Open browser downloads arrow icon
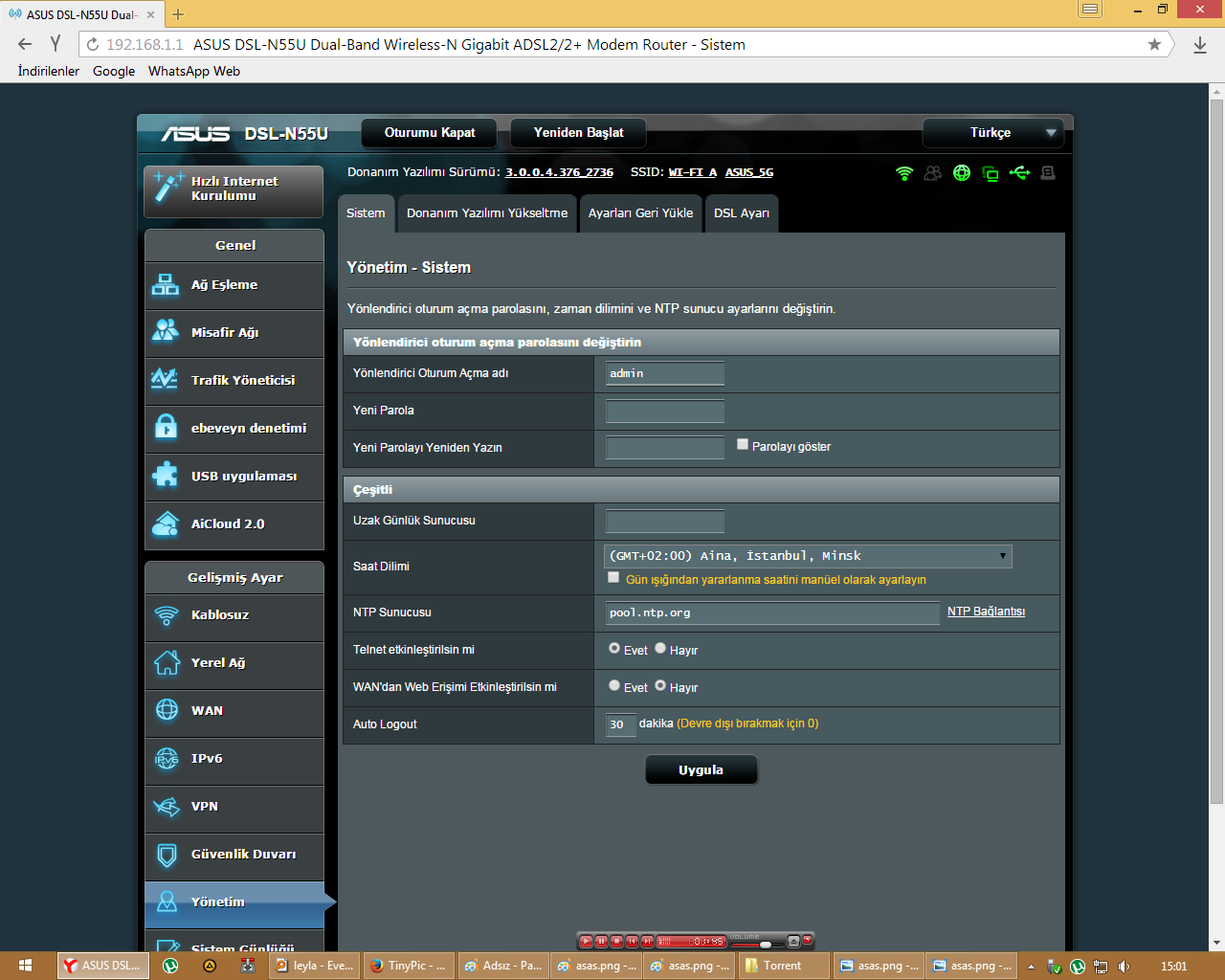The height and width of the screenshot is (980, 1225). pyautogui.click(x=1200, y=44)
